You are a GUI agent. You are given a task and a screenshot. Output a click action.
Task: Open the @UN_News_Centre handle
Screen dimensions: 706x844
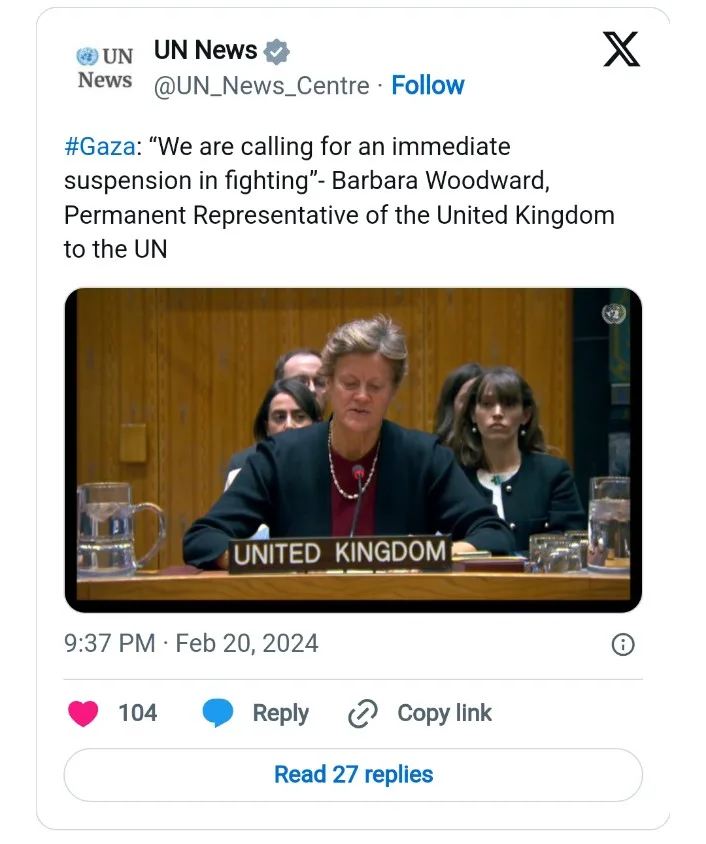point(261,86)
